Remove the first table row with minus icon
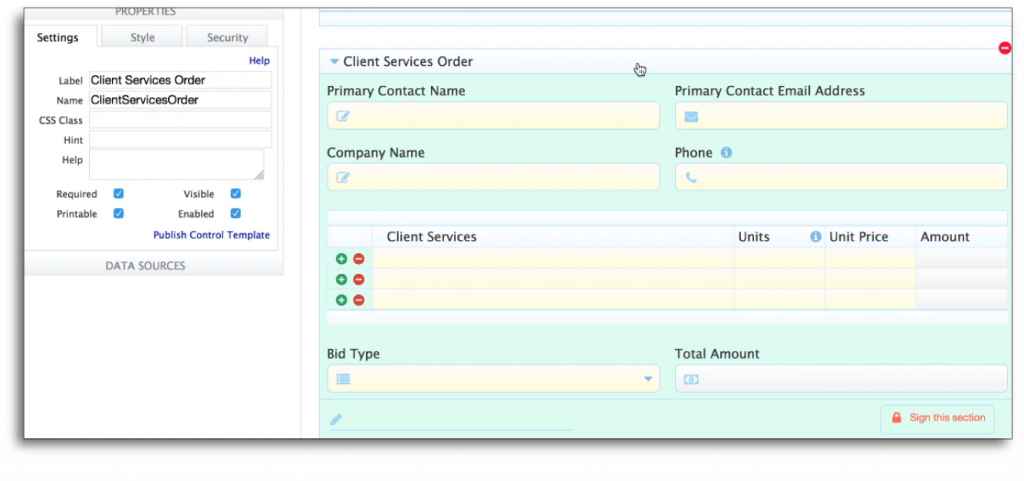 point(359,259)
